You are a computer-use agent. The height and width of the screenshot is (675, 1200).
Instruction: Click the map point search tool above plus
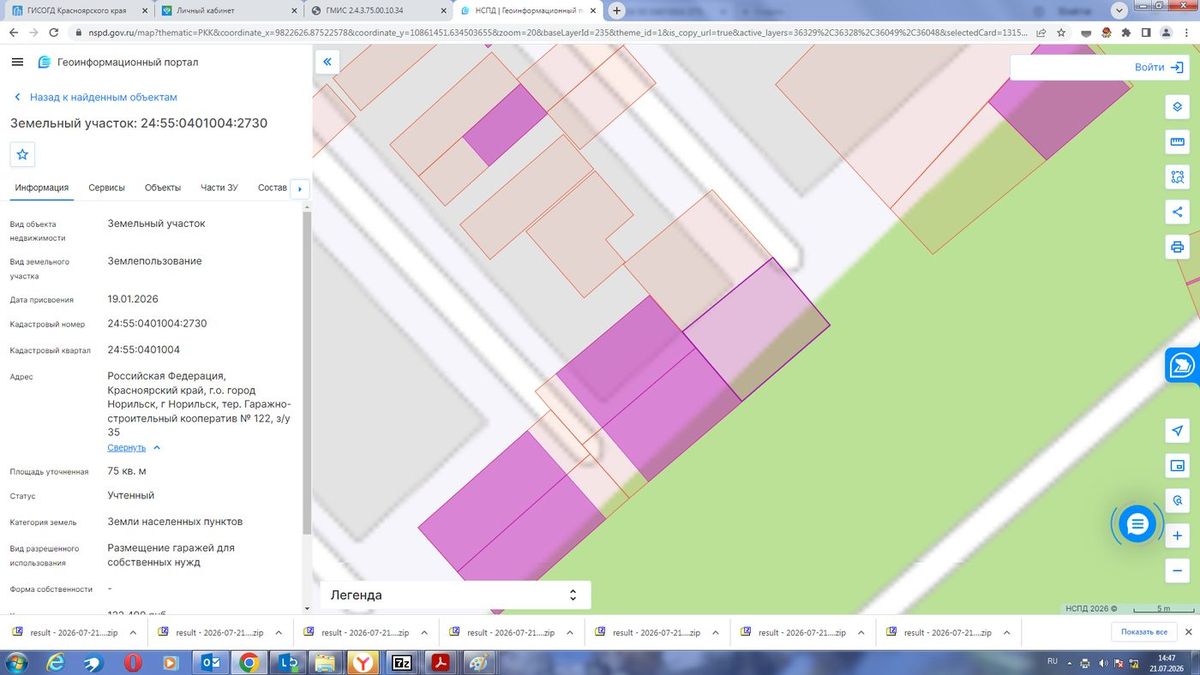tap(1177, 501)
